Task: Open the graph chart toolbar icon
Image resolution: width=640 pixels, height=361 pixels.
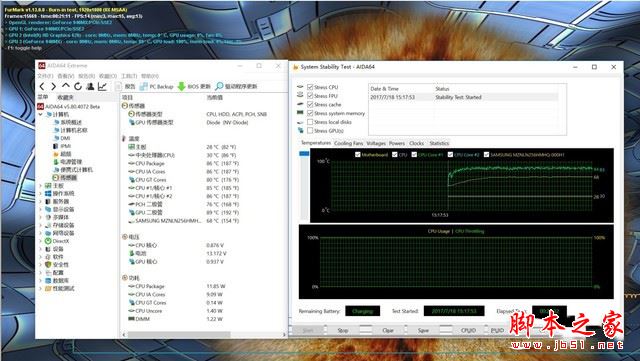Action: coord(102,86)
